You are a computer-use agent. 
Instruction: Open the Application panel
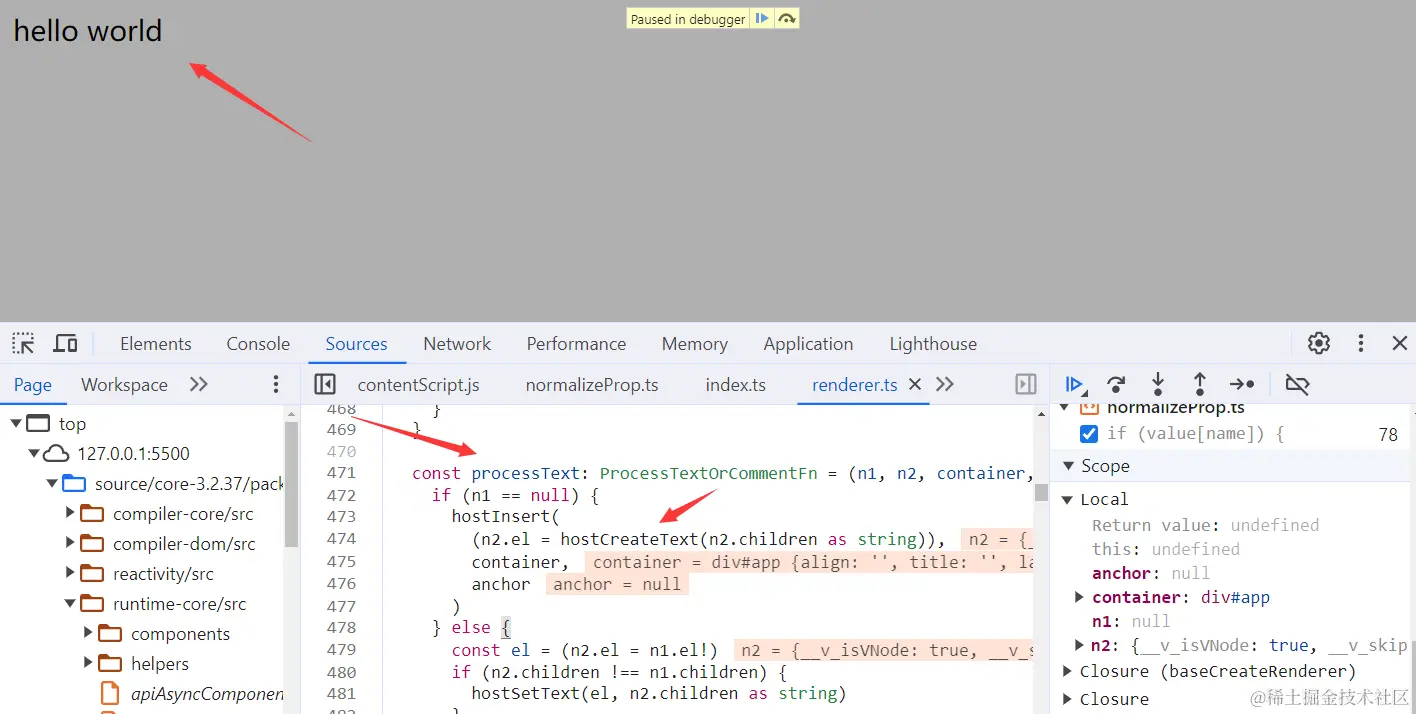click(808, 343)
